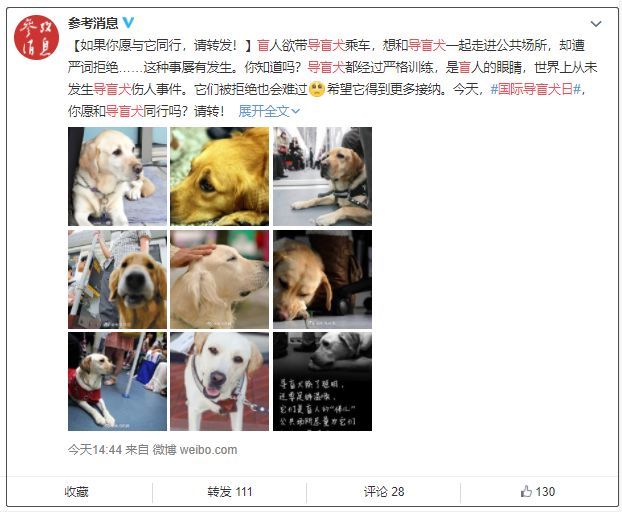
Task: Click the 微博 weibo.com source link
Action: [x=195, y=450]
